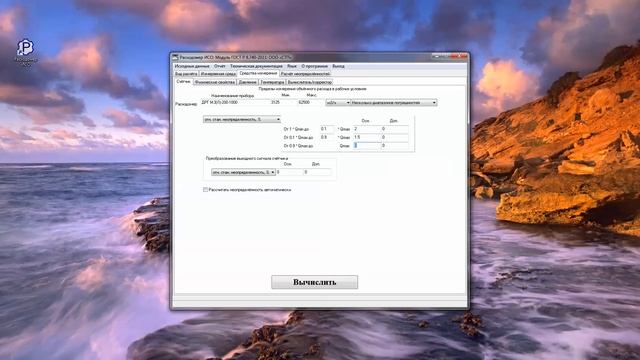Select the Средства измерения tab
Image resolution: width=640 pixels, height=360 pixels.
tap(258, 73)
